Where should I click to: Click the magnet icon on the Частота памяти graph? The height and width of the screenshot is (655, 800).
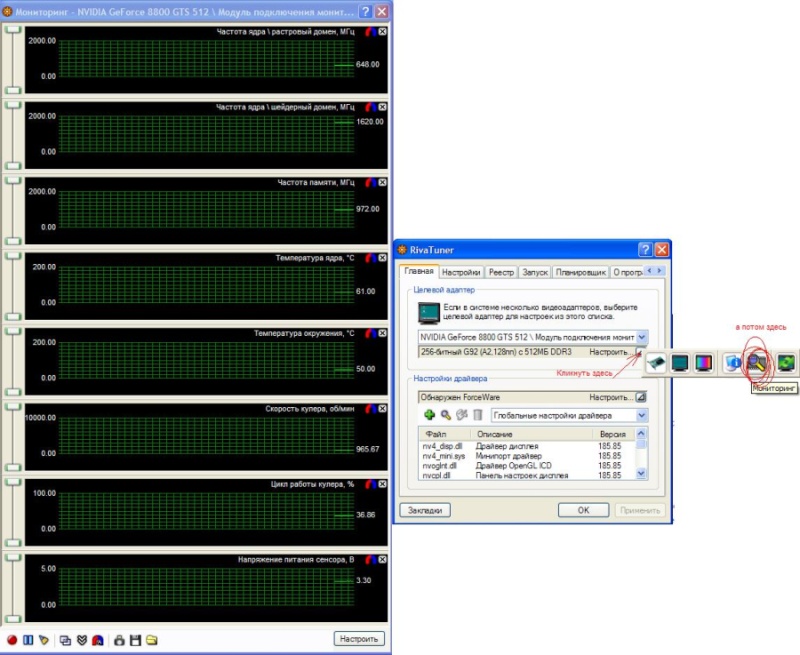pos(371,183)
